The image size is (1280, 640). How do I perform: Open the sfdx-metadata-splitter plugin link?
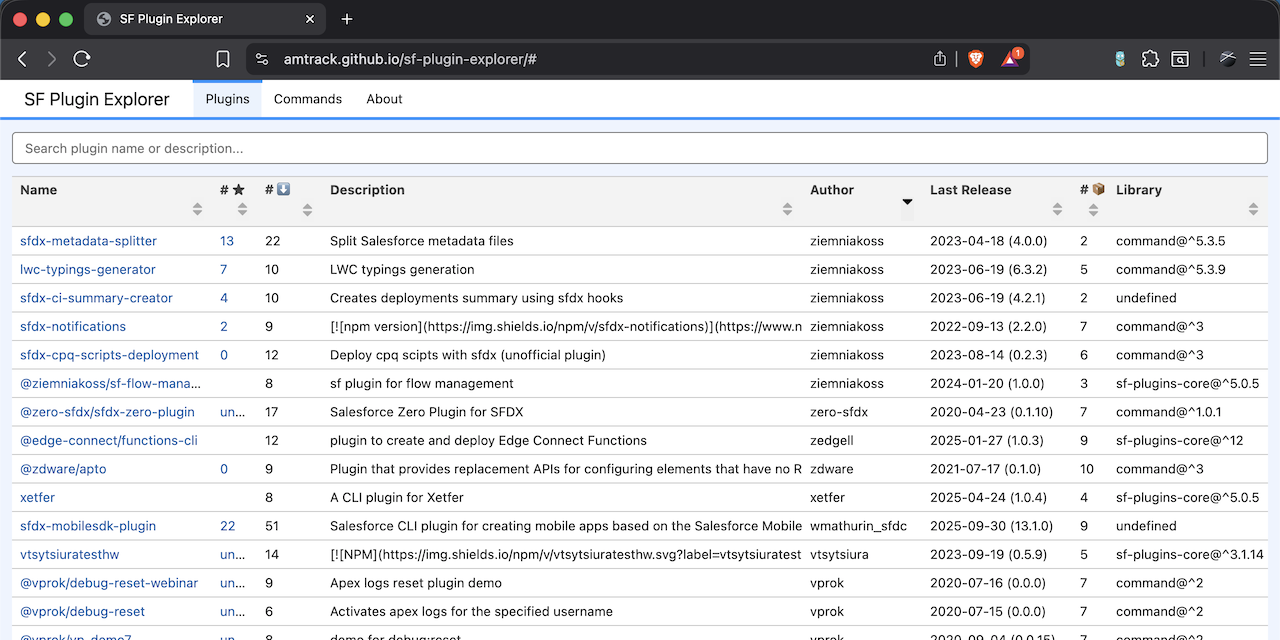tap(88, 241)
